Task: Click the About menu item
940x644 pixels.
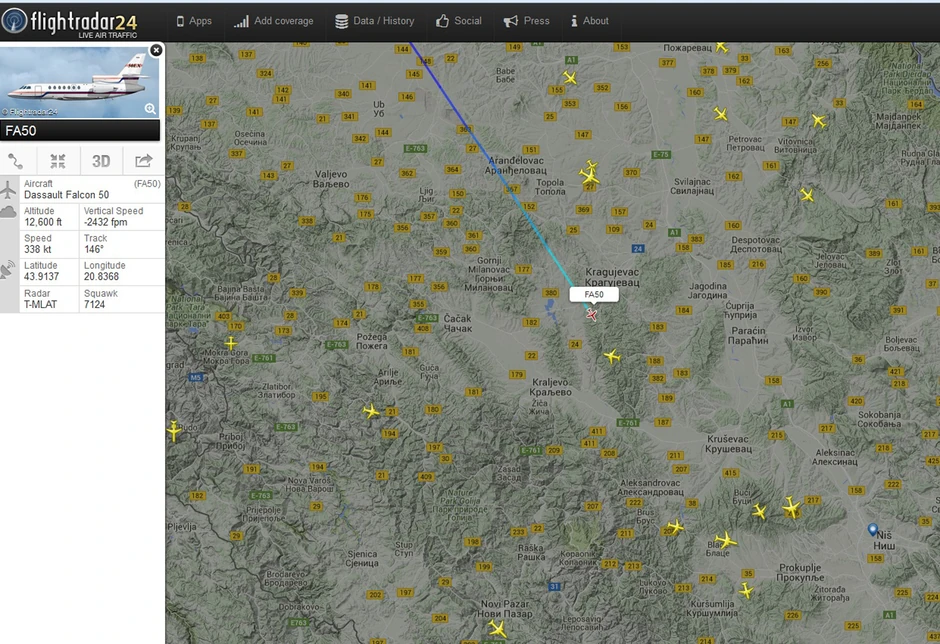Action: click(x=589, y=20)
